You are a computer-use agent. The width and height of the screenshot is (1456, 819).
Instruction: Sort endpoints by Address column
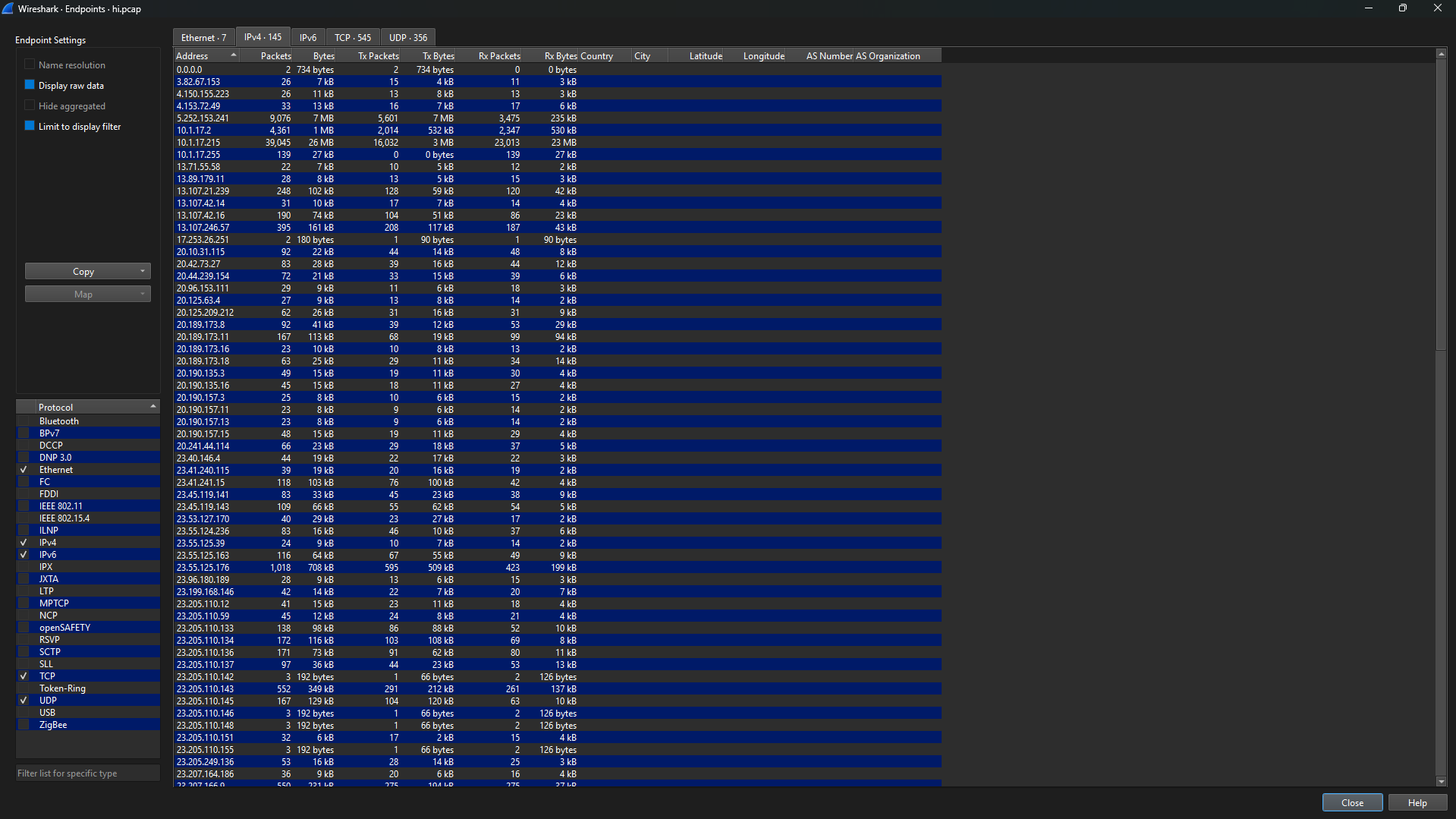(x=206, y=55)
